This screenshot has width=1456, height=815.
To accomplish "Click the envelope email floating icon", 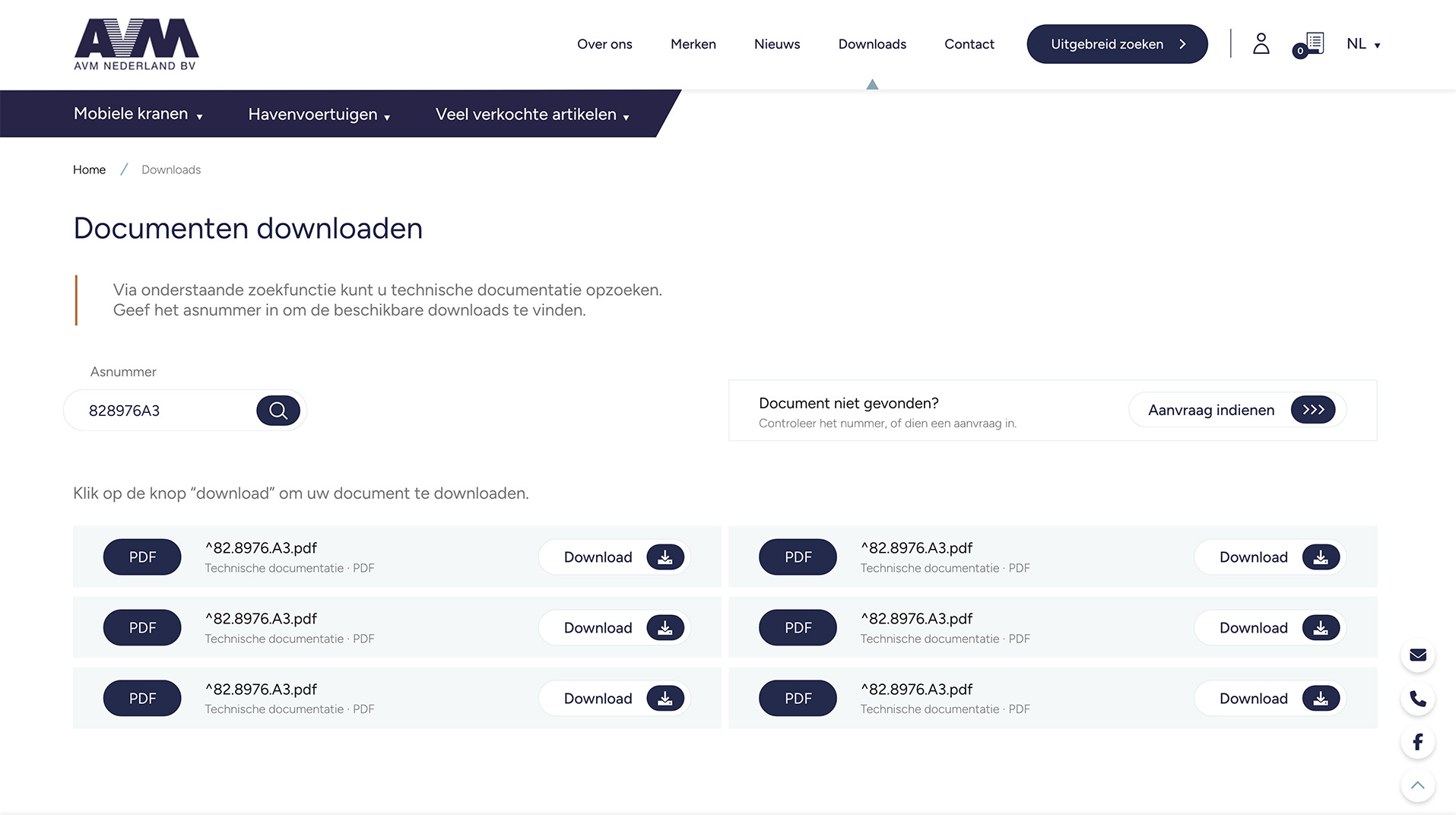I will (x=1418, y=655).
